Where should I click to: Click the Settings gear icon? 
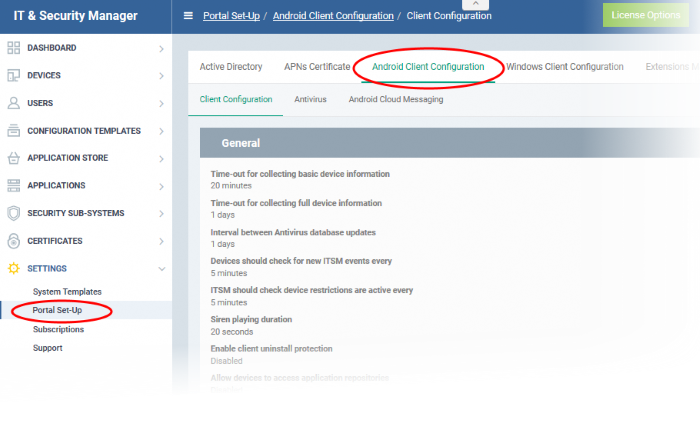tap(14, 268)
